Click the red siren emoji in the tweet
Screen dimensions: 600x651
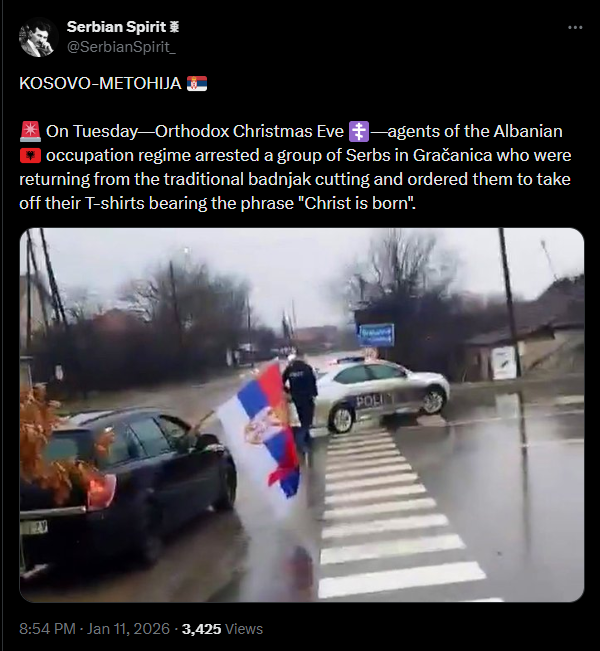point(30,132)
